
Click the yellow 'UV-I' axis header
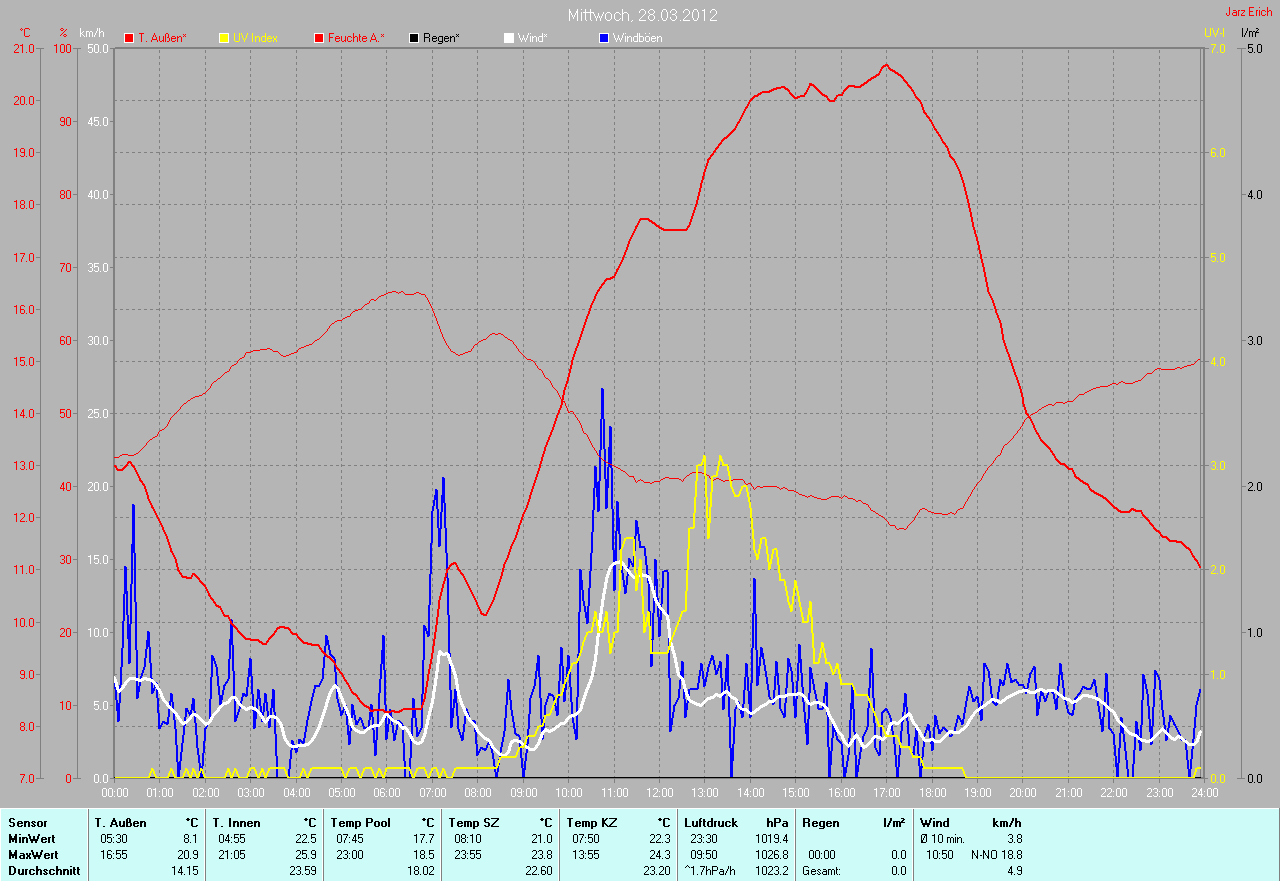[x=1214, y=33]
